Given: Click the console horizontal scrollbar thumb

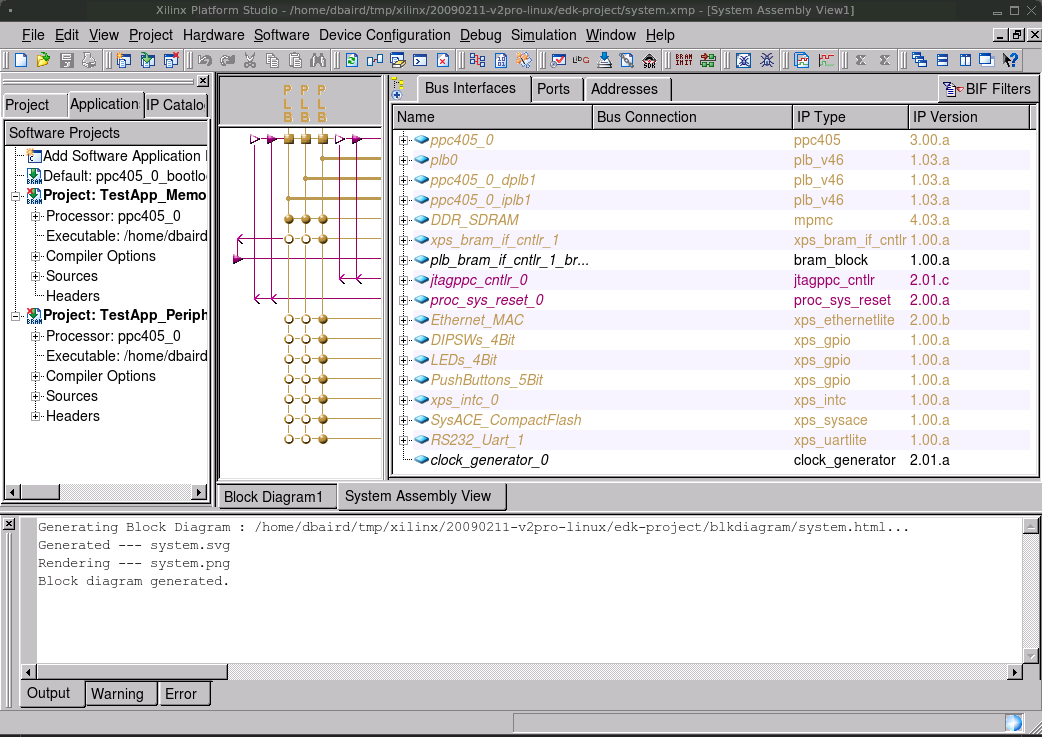Looking at the screenshot, I should point(132,672).
